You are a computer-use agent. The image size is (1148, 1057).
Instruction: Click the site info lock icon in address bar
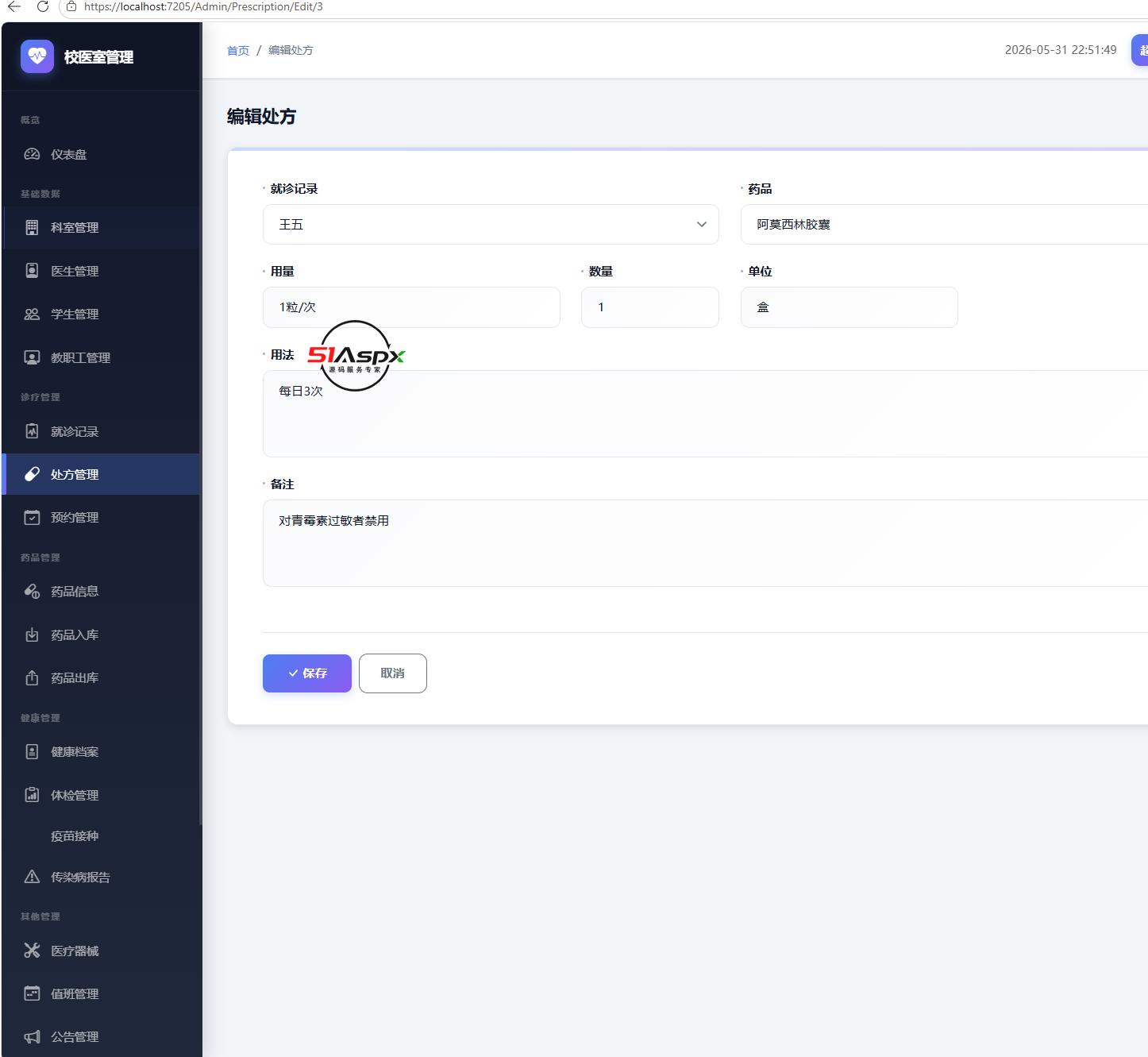(x=71, y=7)
